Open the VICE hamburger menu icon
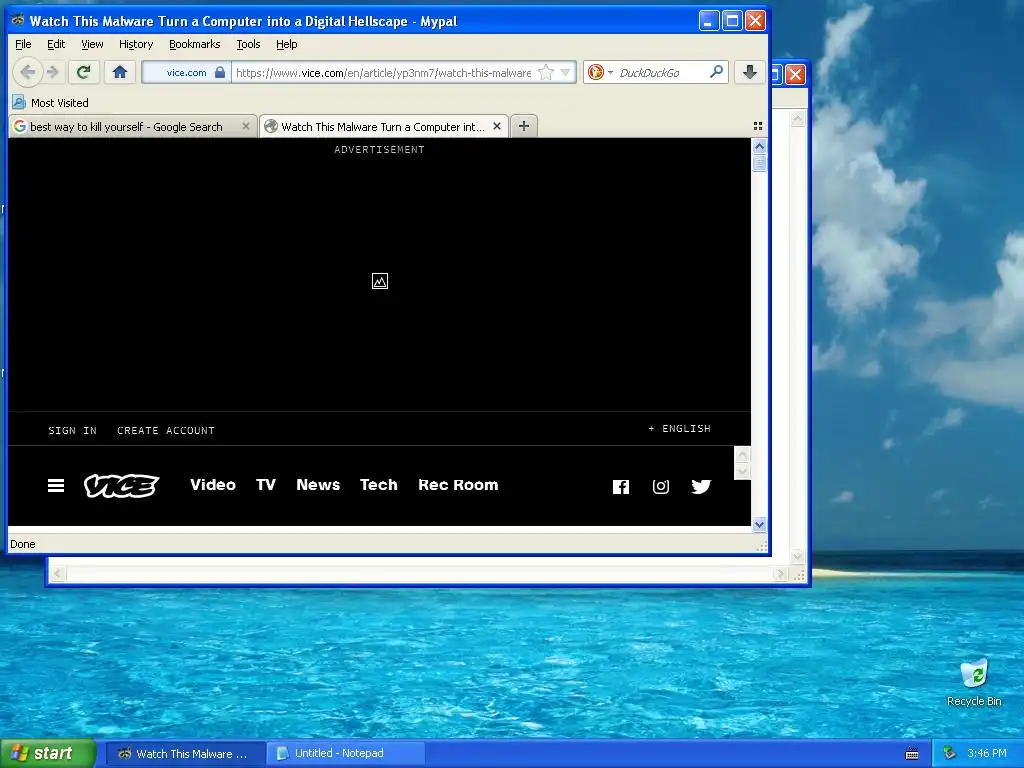Viewport: 1024px width, 768px height. [56, 485]
